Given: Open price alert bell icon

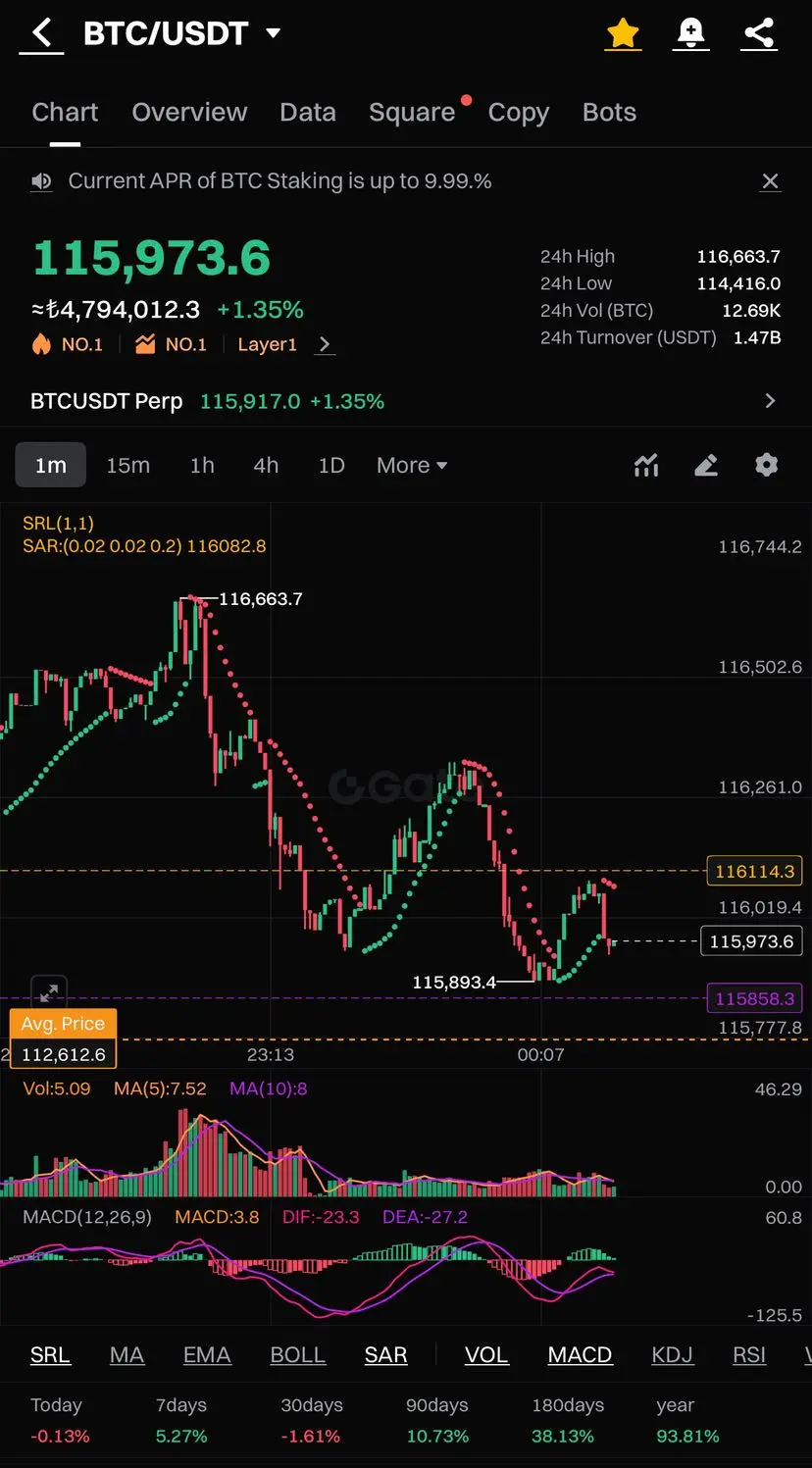Looking at the screenshot, I should click(691, 34).
